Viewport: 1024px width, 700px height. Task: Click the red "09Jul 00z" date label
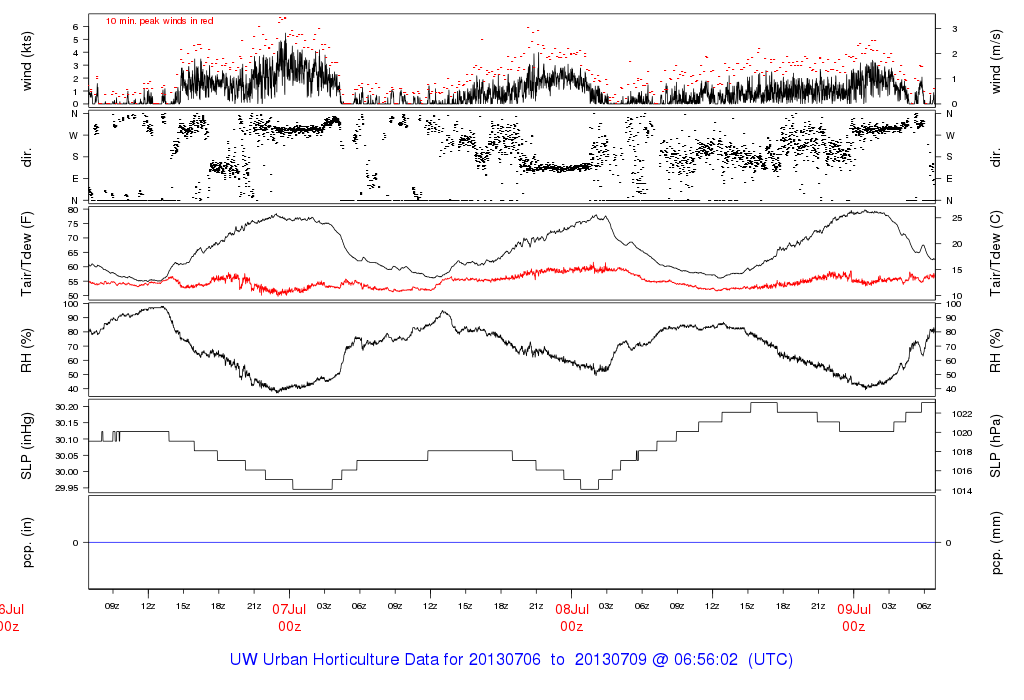click(x=854, y=618)
